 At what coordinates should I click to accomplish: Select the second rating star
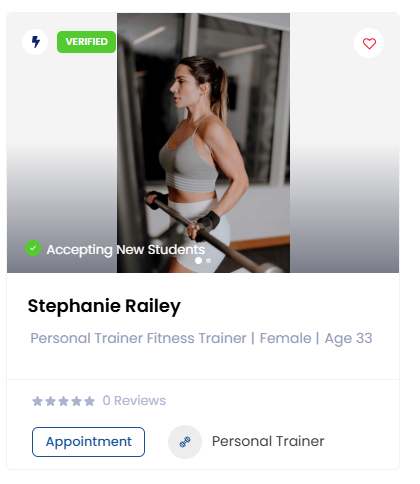(50, 401)
